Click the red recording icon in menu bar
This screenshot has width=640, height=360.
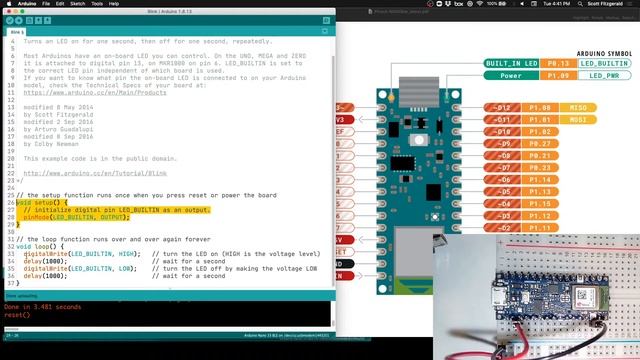[430, 4]
